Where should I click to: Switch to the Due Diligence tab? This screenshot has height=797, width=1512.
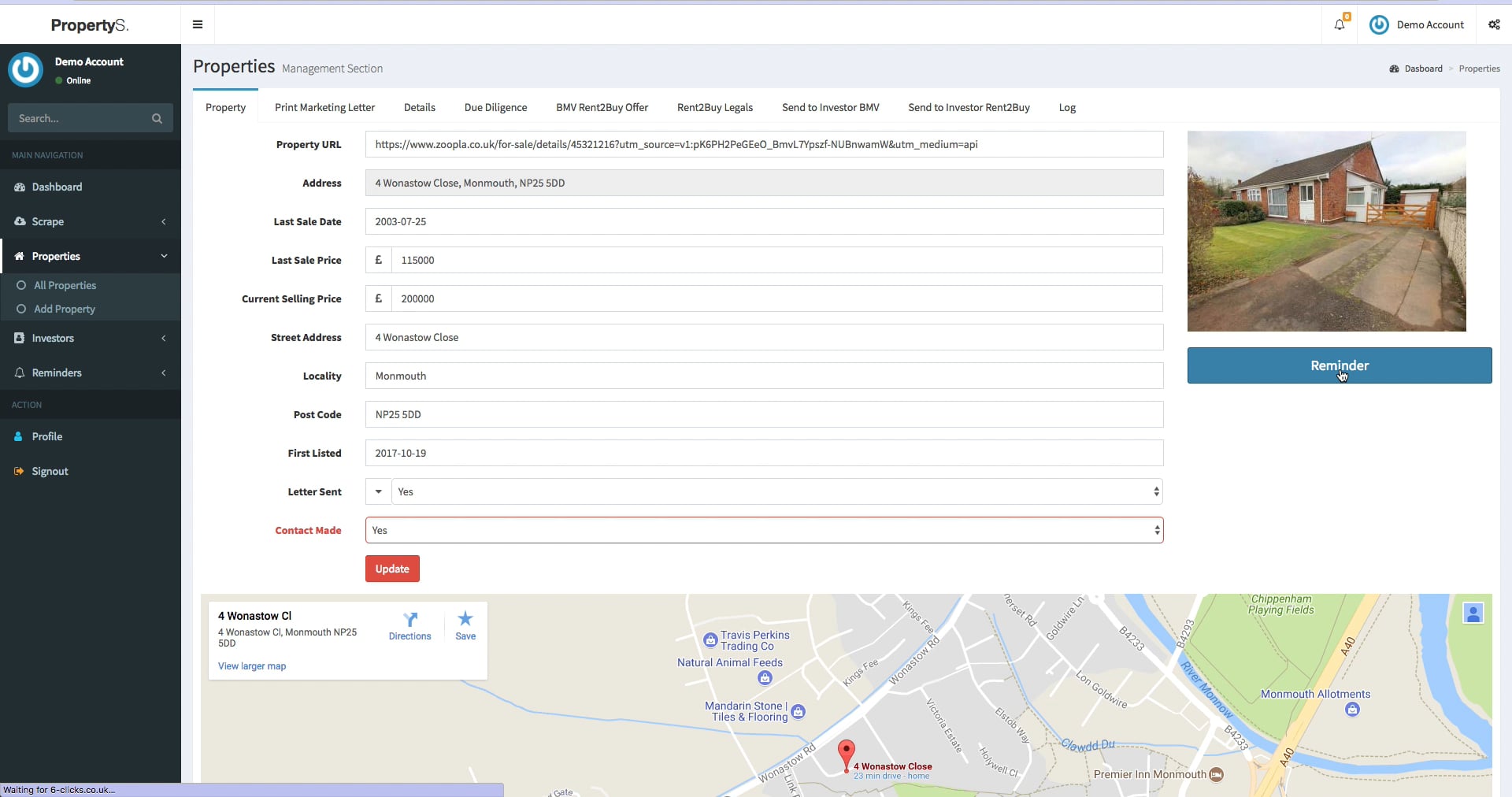pos(495,107)
